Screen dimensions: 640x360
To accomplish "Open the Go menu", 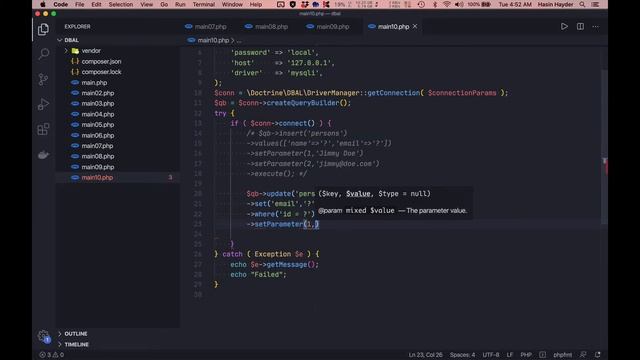I will [164, 4].
